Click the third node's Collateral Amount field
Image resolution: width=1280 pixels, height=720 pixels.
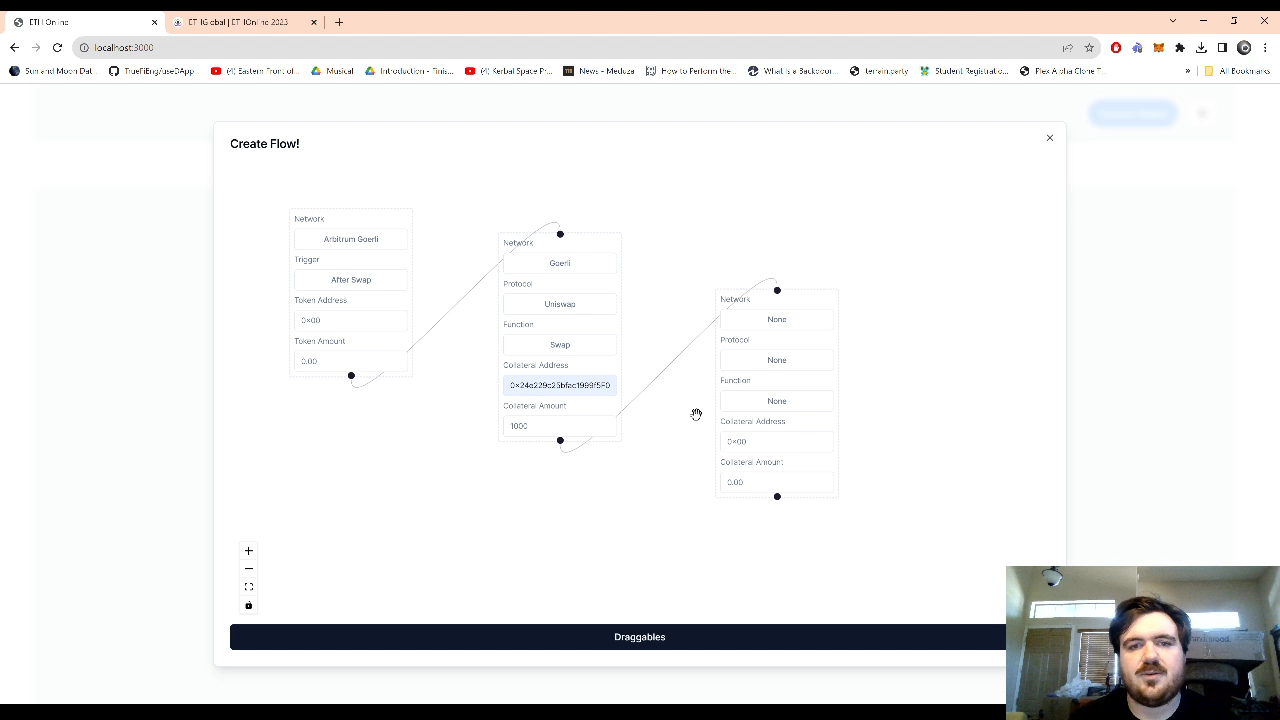click(777, 482)
